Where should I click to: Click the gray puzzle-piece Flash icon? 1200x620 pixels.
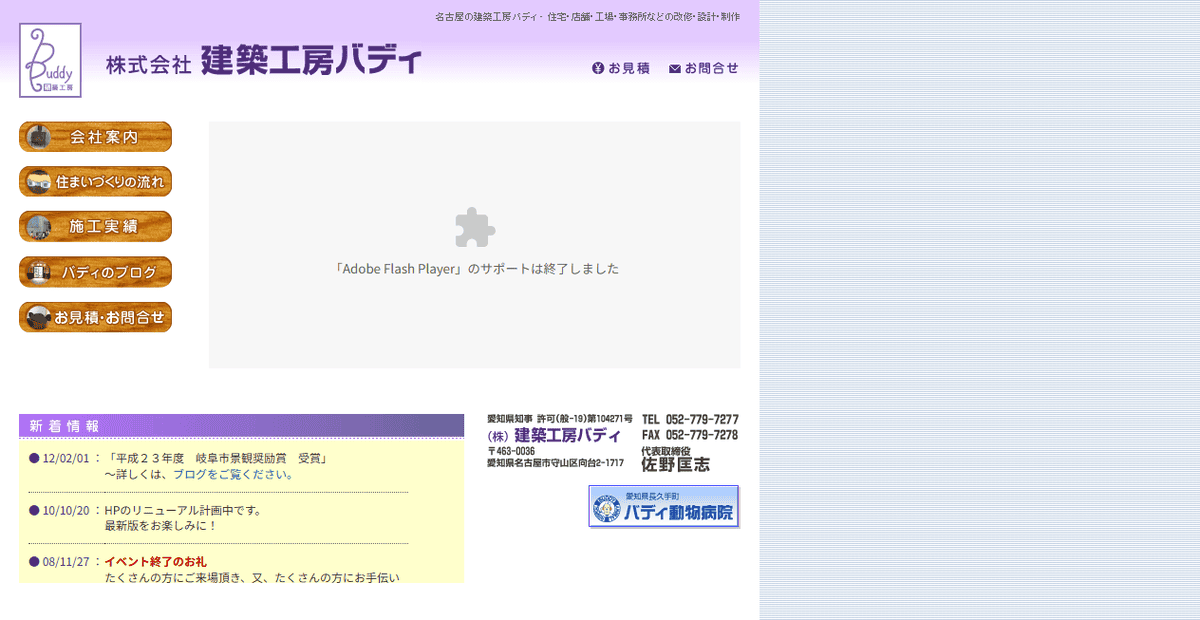tap(474, 228)
